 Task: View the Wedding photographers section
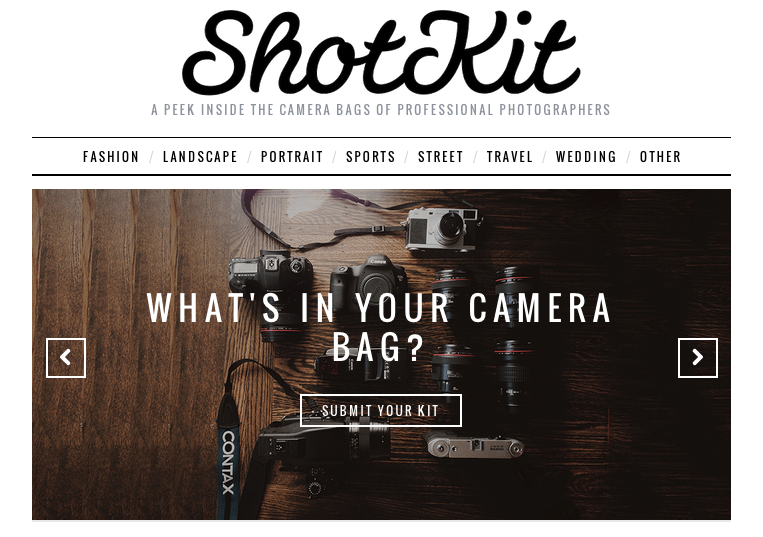point(586,157)
